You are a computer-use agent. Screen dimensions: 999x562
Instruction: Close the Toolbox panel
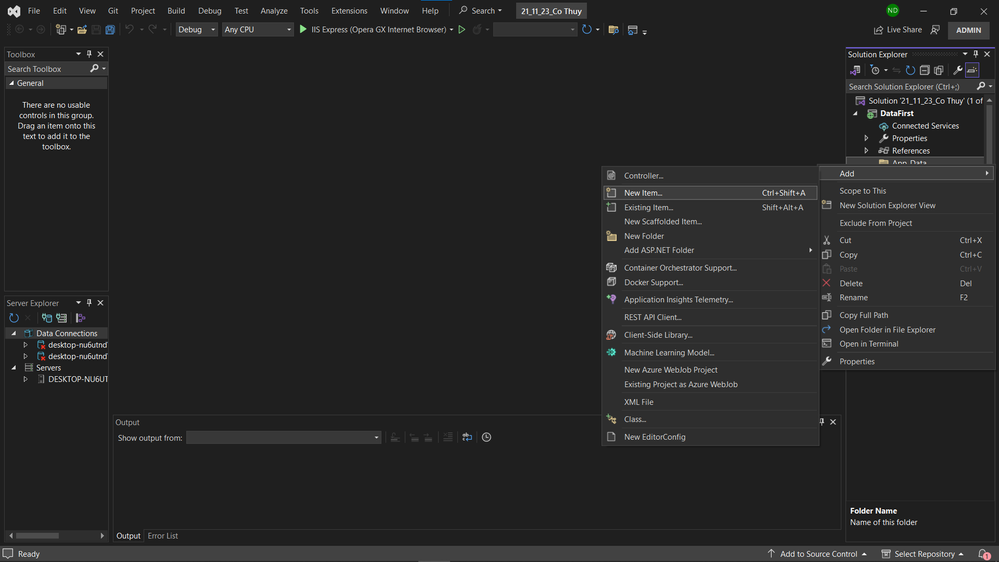click(100, 54)
